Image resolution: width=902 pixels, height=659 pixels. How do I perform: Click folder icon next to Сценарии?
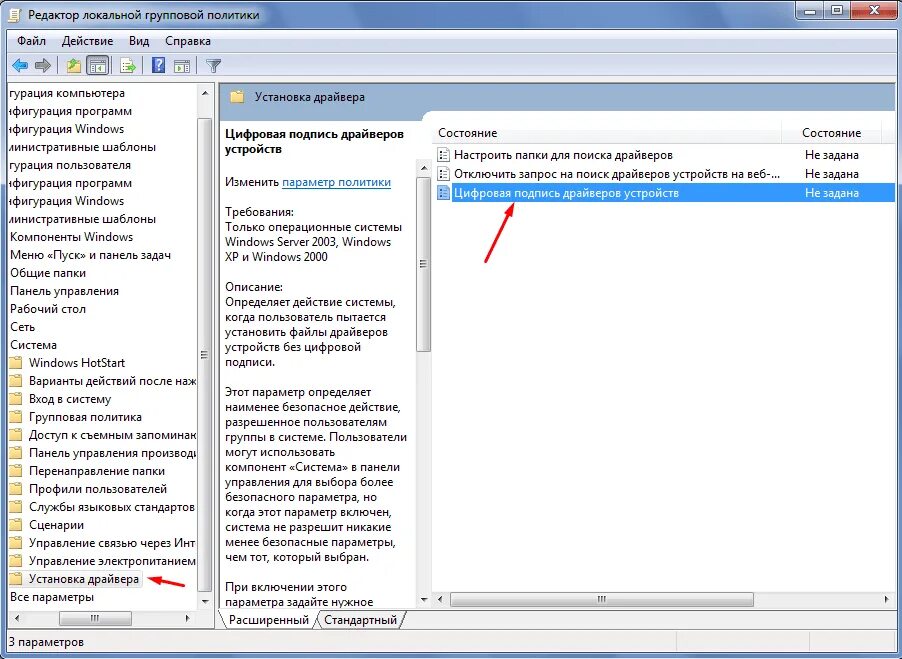pyautogui.click(x=16, y=525)
